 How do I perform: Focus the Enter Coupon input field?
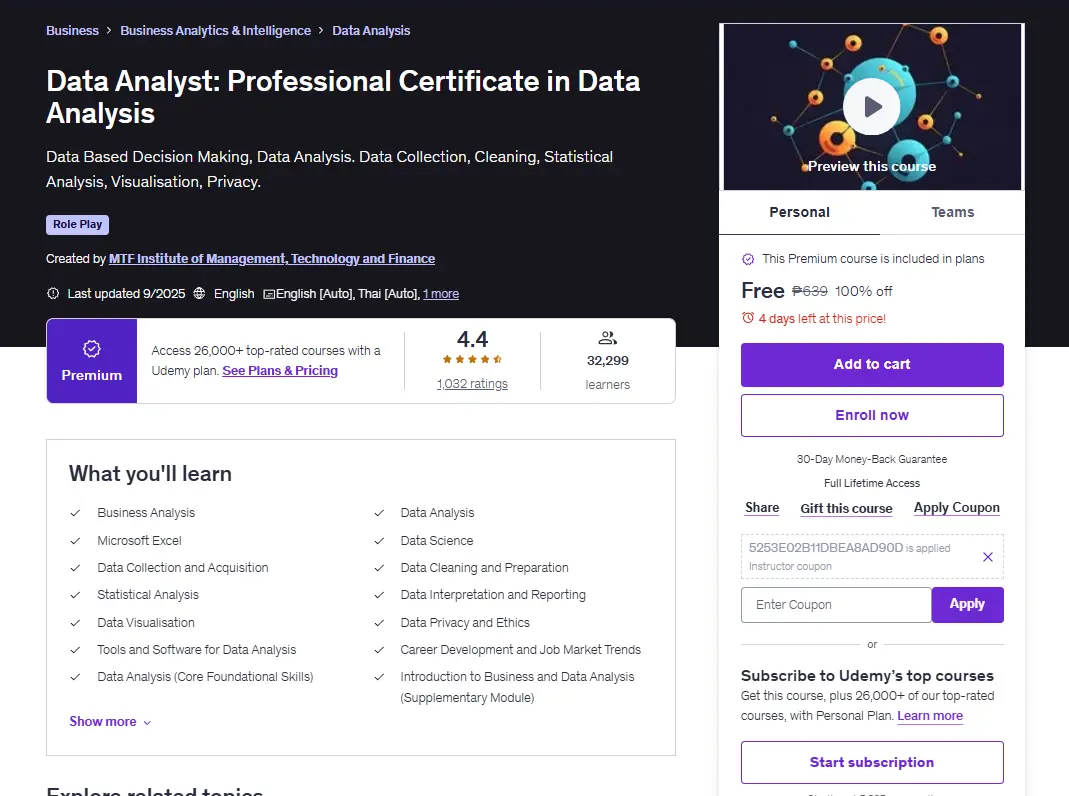tap(836, 604)
